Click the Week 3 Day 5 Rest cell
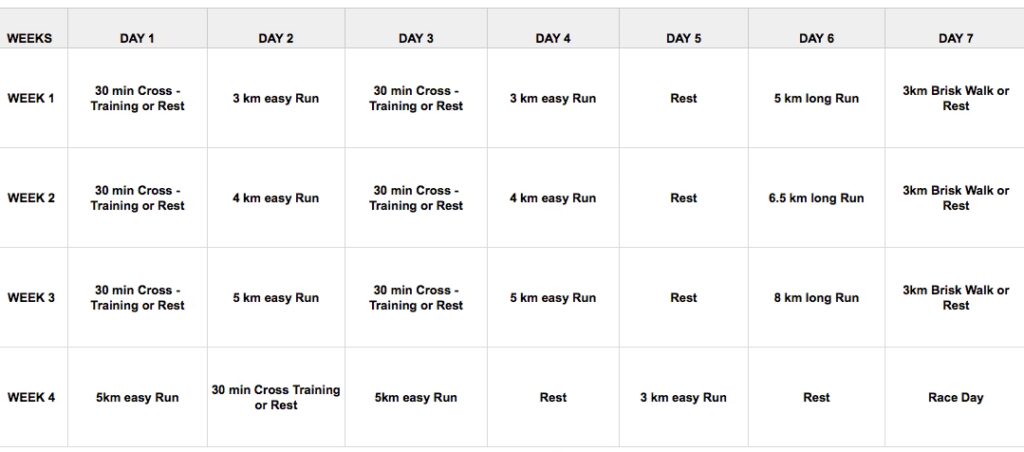 click(684, 298)
